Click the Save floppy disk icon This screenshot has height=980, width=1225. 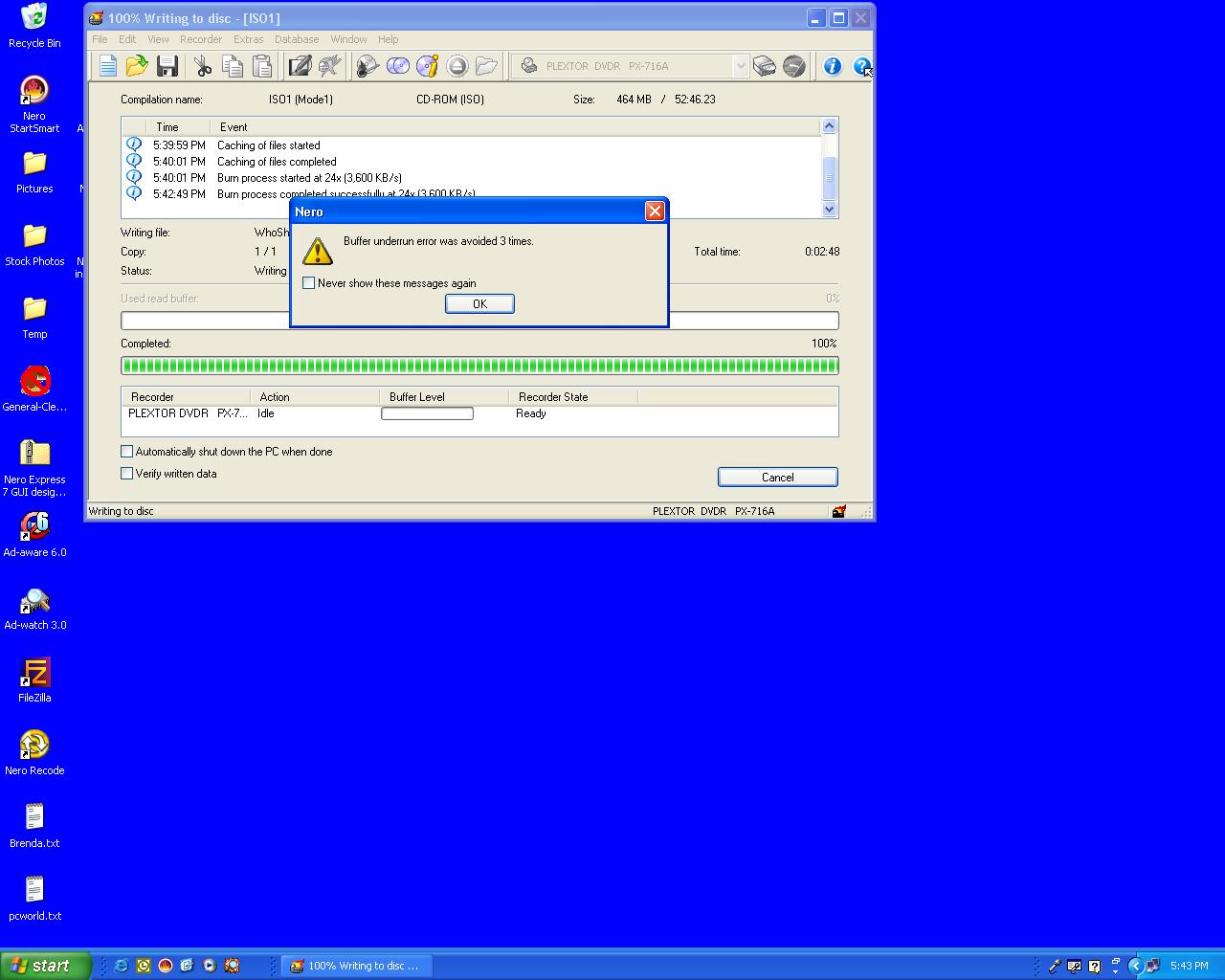point(167,66)
